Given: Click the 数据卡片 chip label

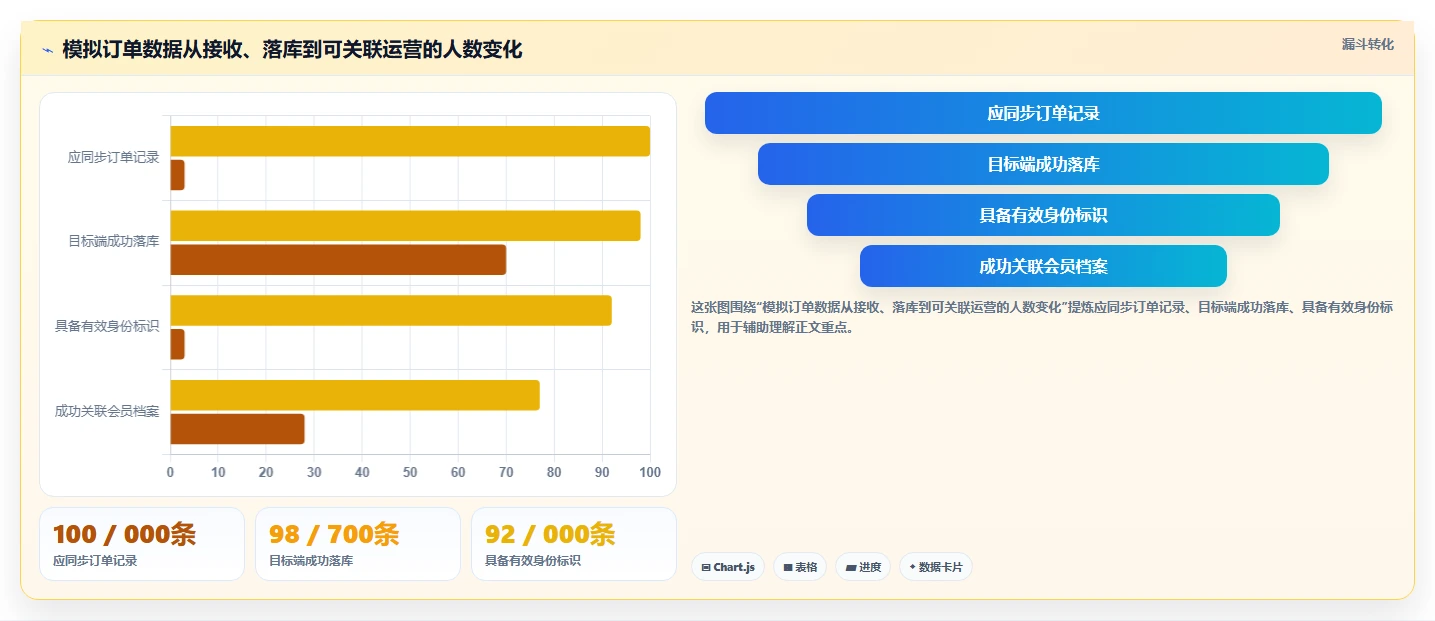Looking at the screenshot, I should pyautogui.click(x=941, y=567).
